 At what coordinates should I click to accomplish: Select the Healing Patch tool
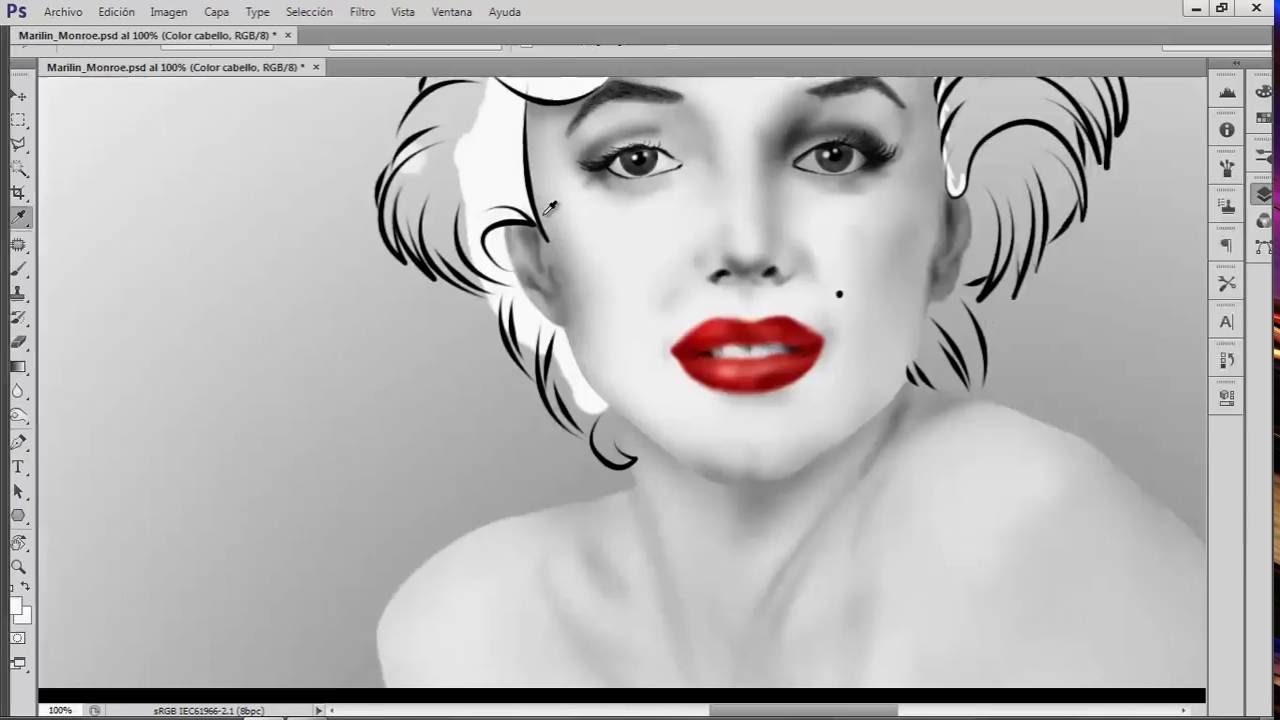tap(18, 245)
